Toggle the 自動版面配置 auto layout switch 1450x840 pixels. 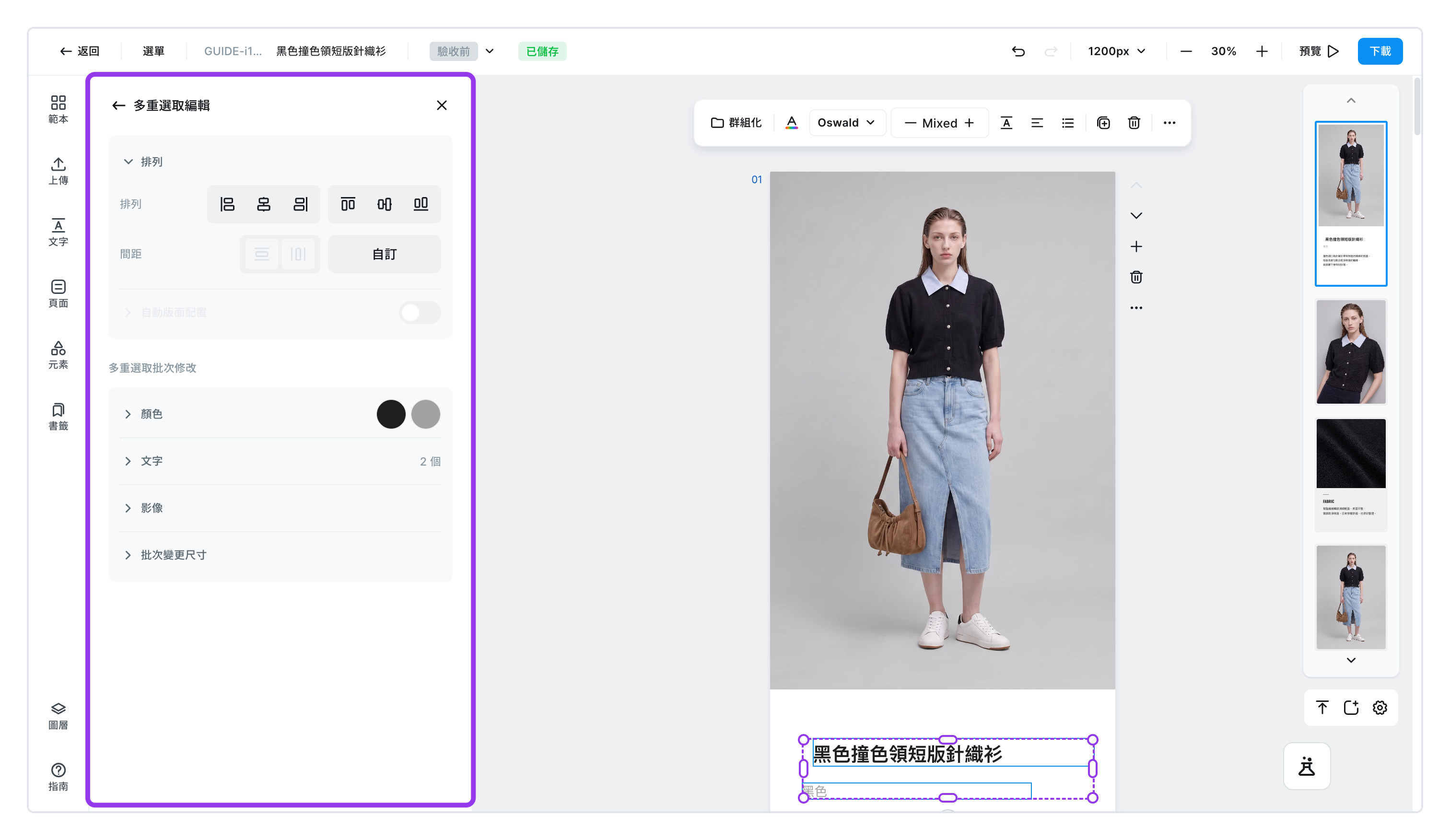point(420,313)
